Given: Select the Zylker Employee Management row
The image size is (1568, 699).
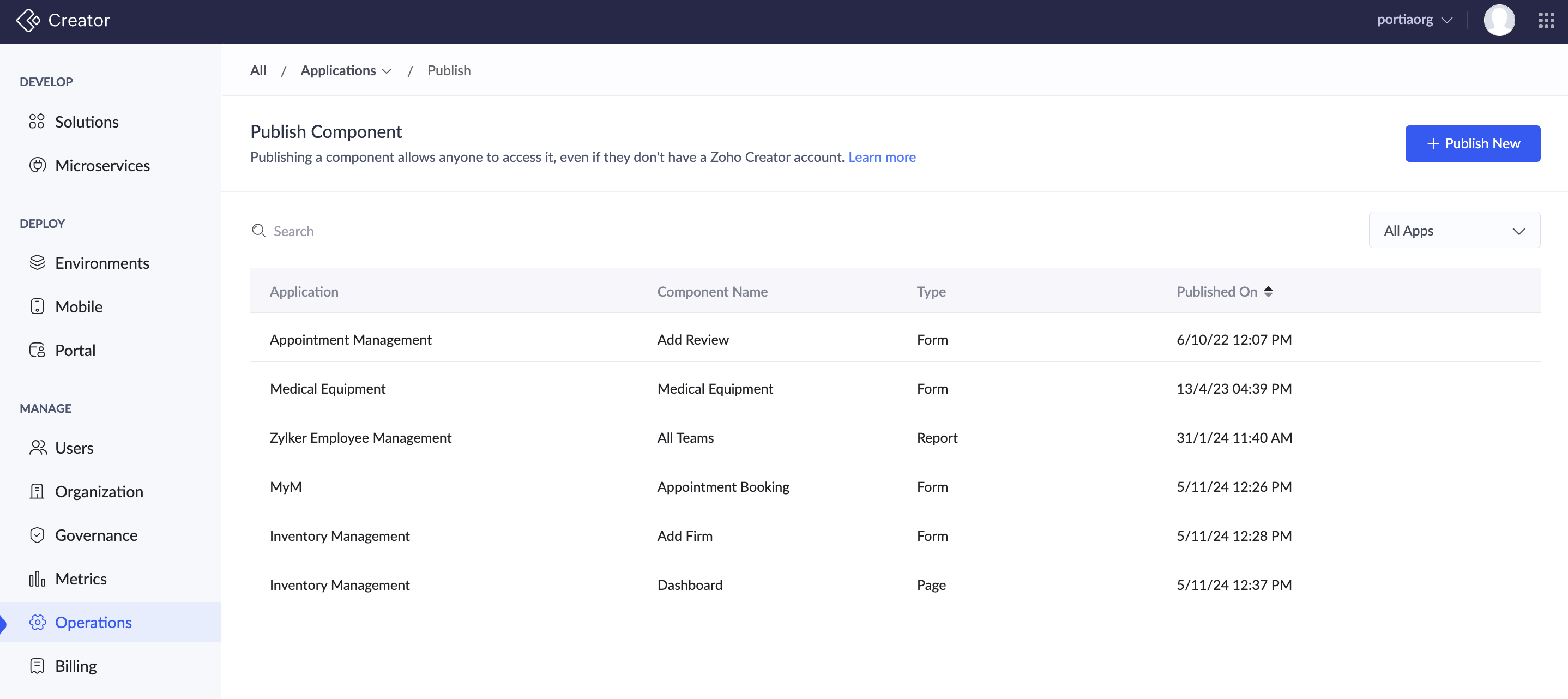Looking at the screenshot, I should [x=360, y=437].
